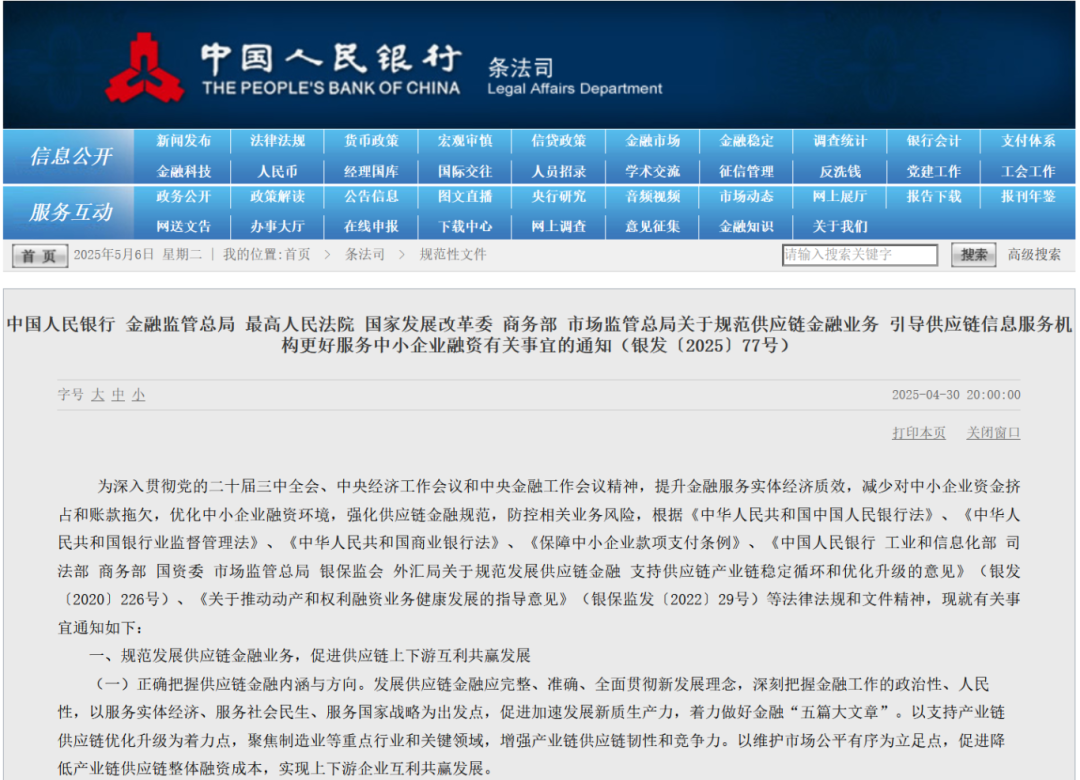Go to the 银行会计 section

934,141
